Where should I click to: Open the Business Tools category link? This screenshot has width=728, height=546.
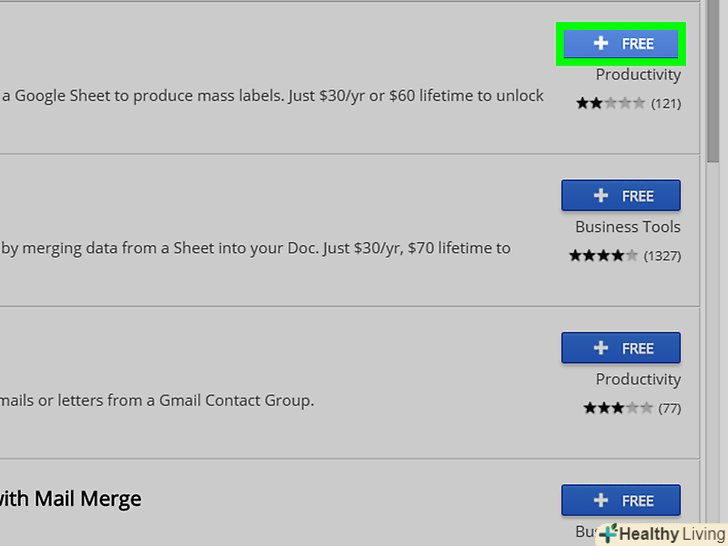click(x=628, y=228)
